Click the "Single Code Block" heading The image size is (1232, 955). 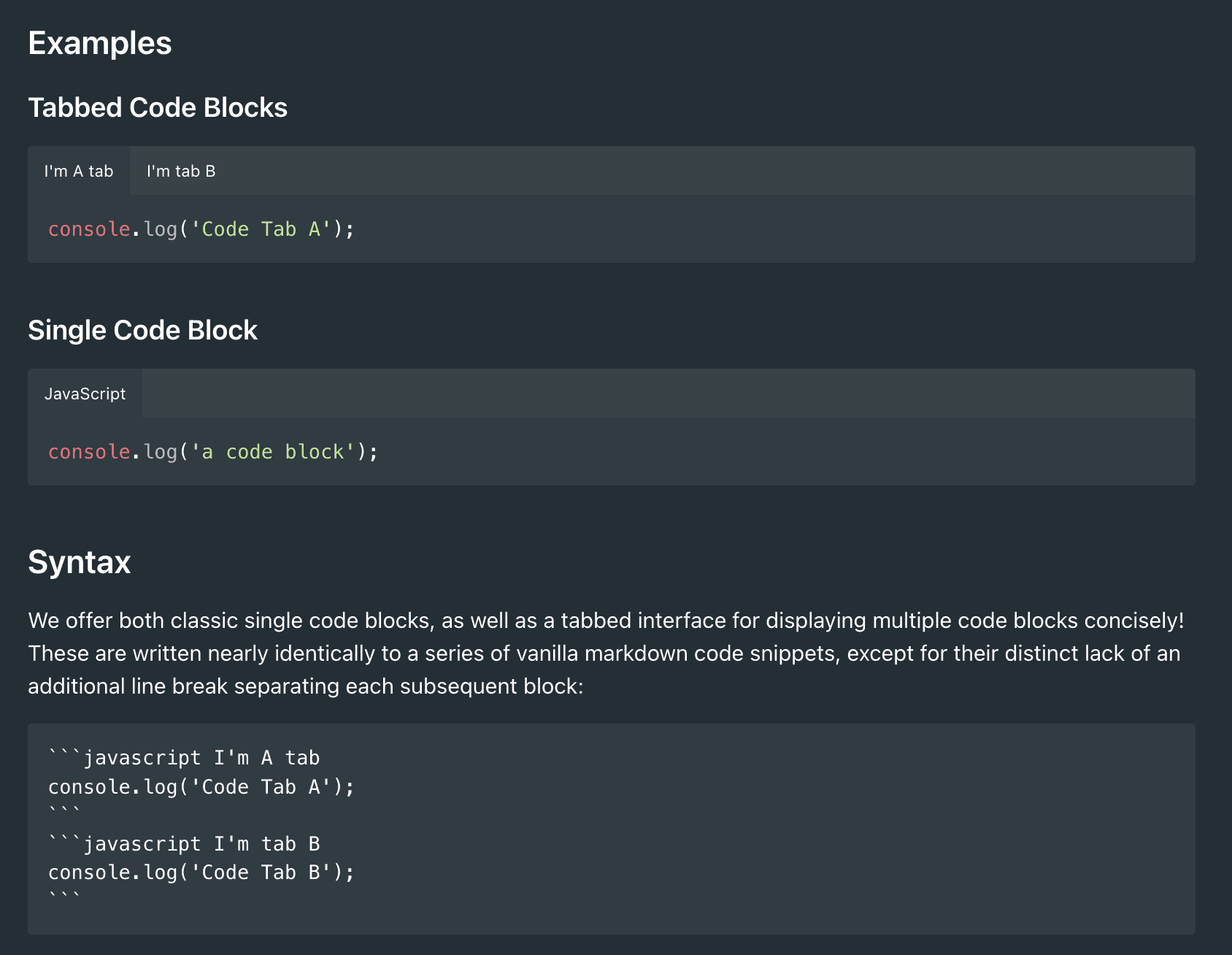tap(143, 330)
